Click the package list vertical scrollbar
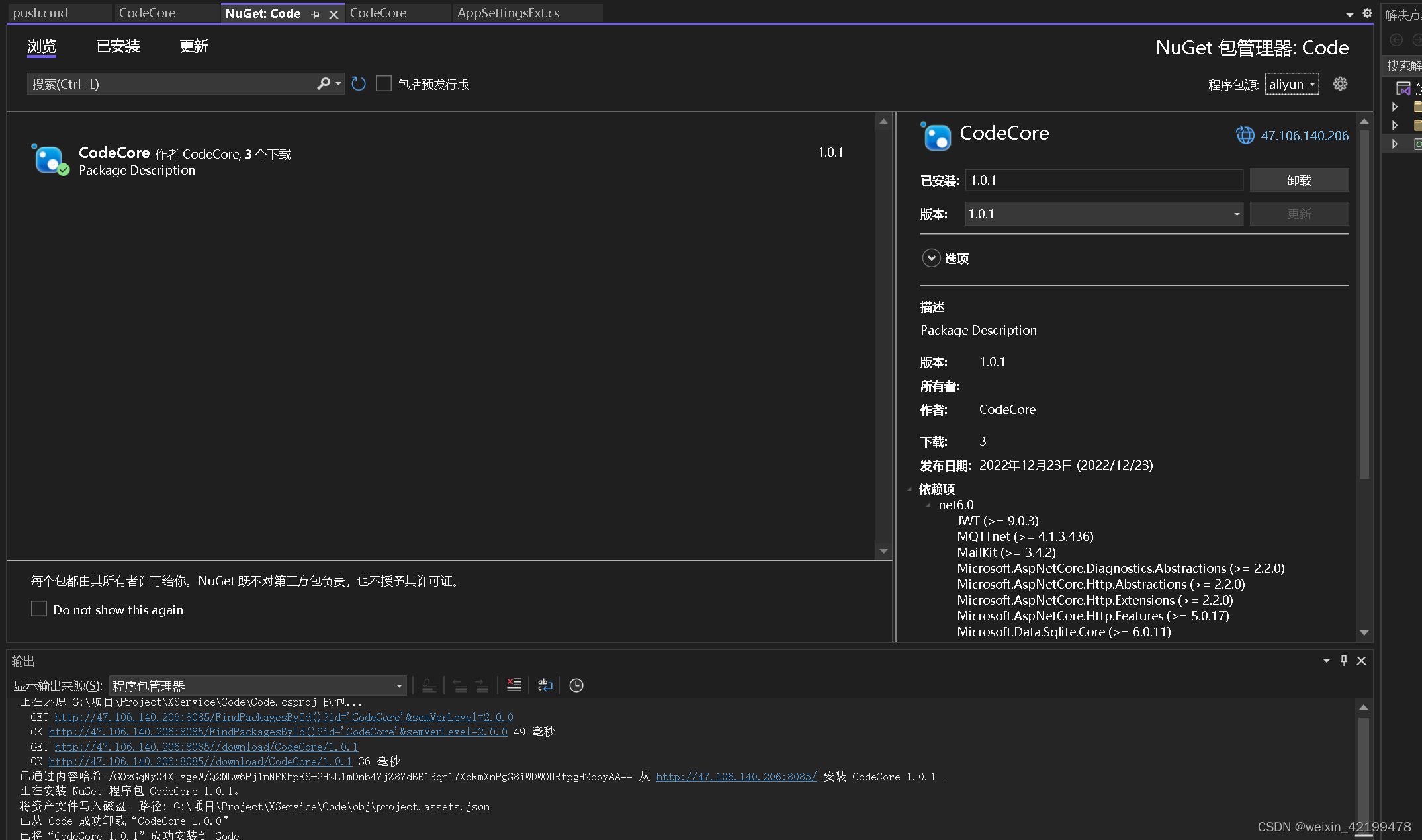The width and height of the screenshot is (1422, 840). (x=883, y=336)
